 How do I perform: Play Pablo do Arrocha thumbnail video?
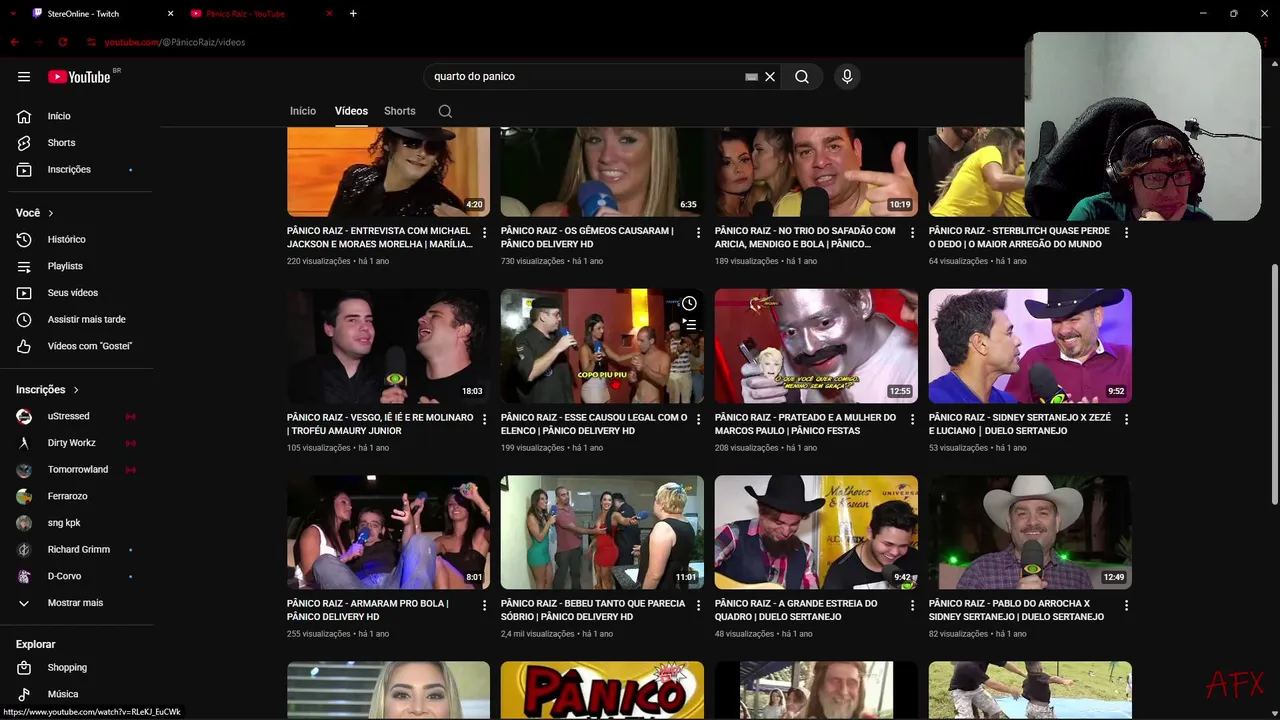(1030, 532)
